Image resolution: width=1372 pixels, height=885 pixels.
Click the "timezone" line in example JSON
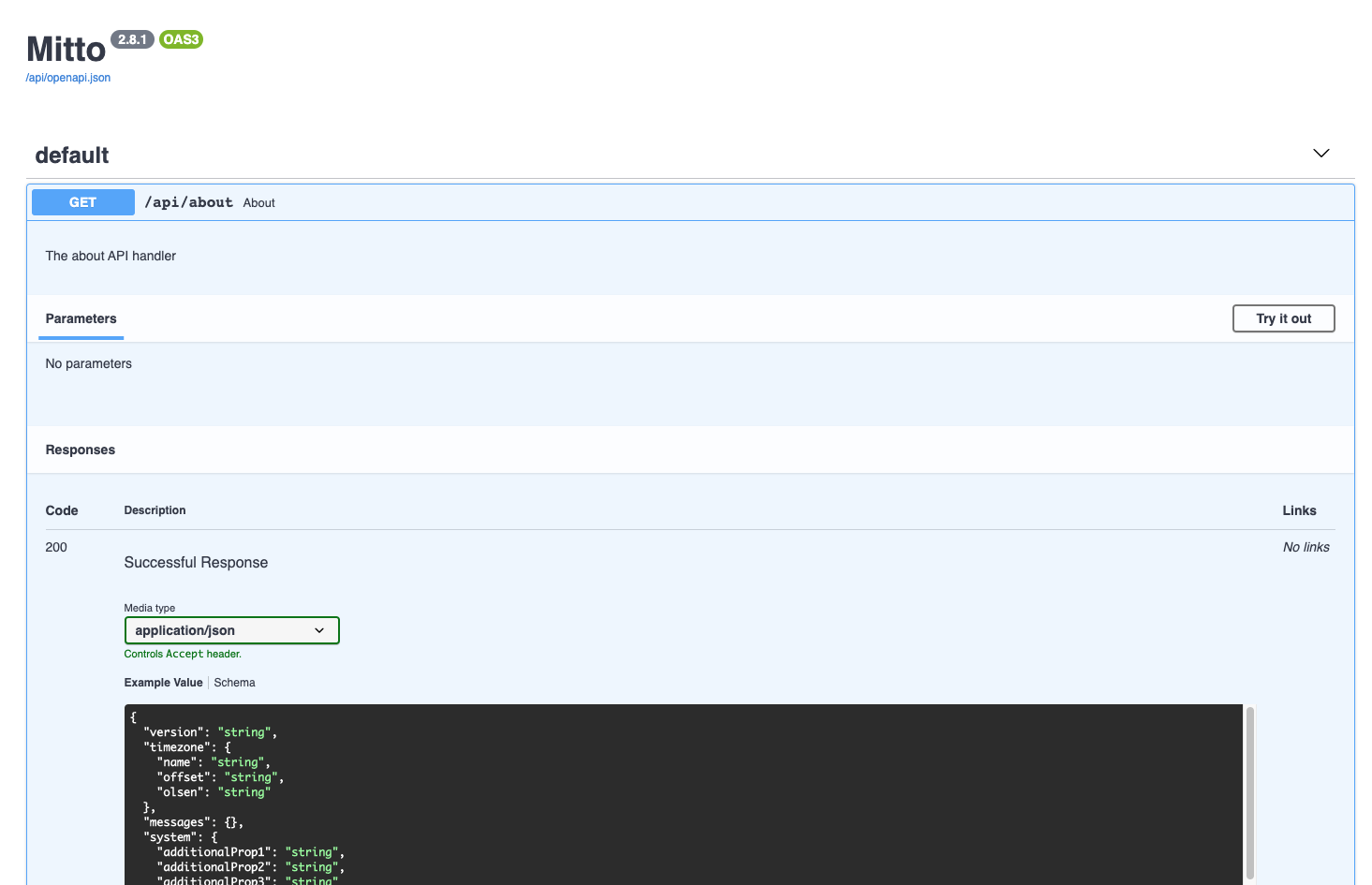pyautogui.click(x=187, y=747)
